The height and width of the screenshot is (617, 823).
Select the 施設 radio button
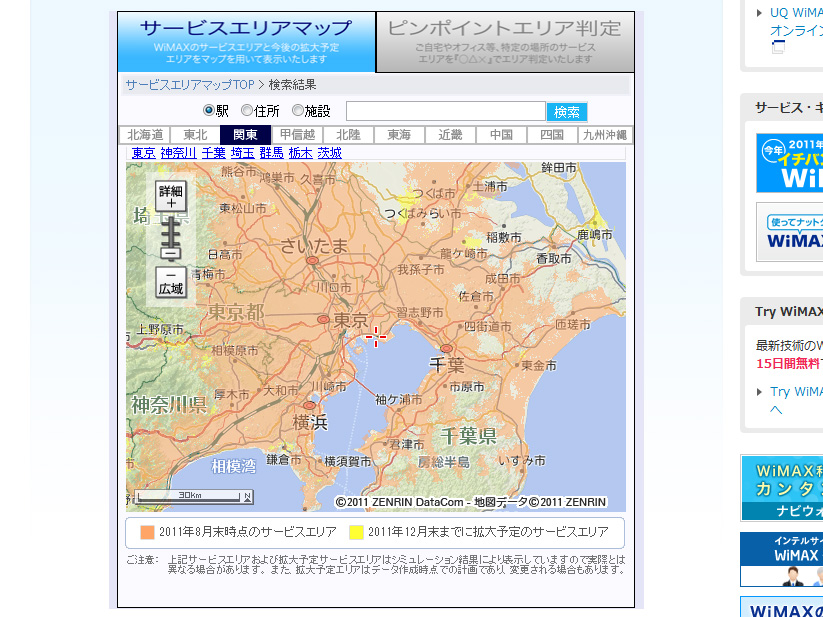[x=298, y=111]
